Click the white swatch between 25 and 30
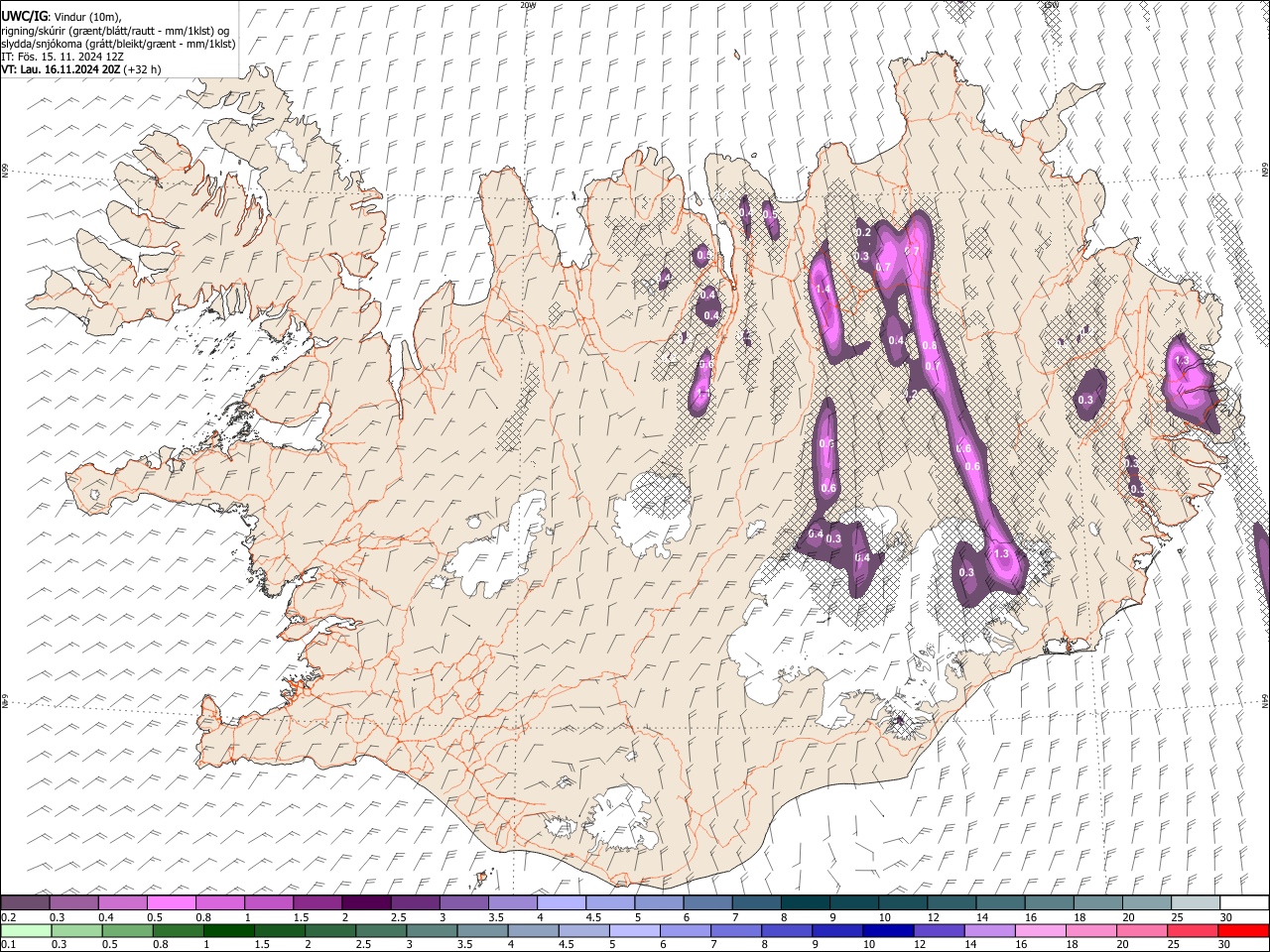This screenshot has width=1270, height=952. [1243, 902]
